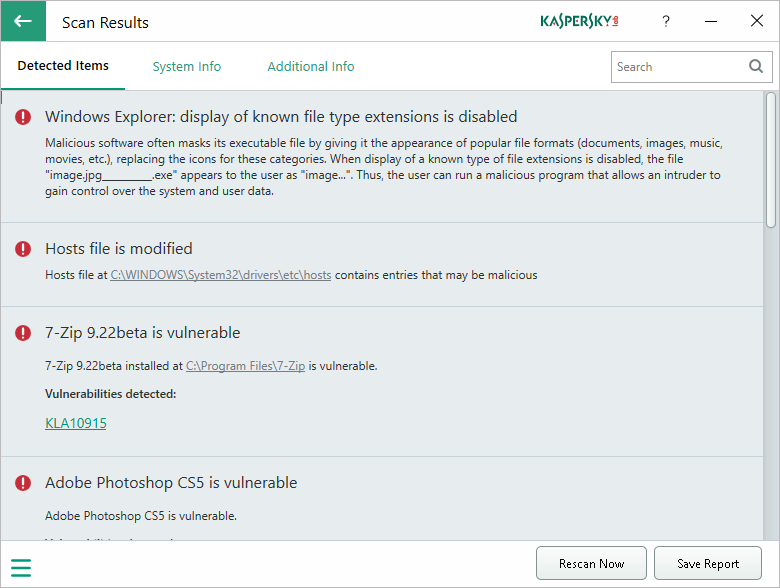This screenshot has height=588, width=780.
Task: Click the search magnifier icon
Action: (x=756, y=67)
